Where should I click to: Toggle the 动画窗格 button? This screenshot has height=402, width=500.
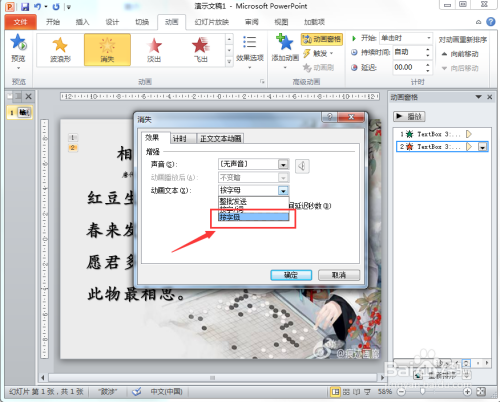point(322,39)
